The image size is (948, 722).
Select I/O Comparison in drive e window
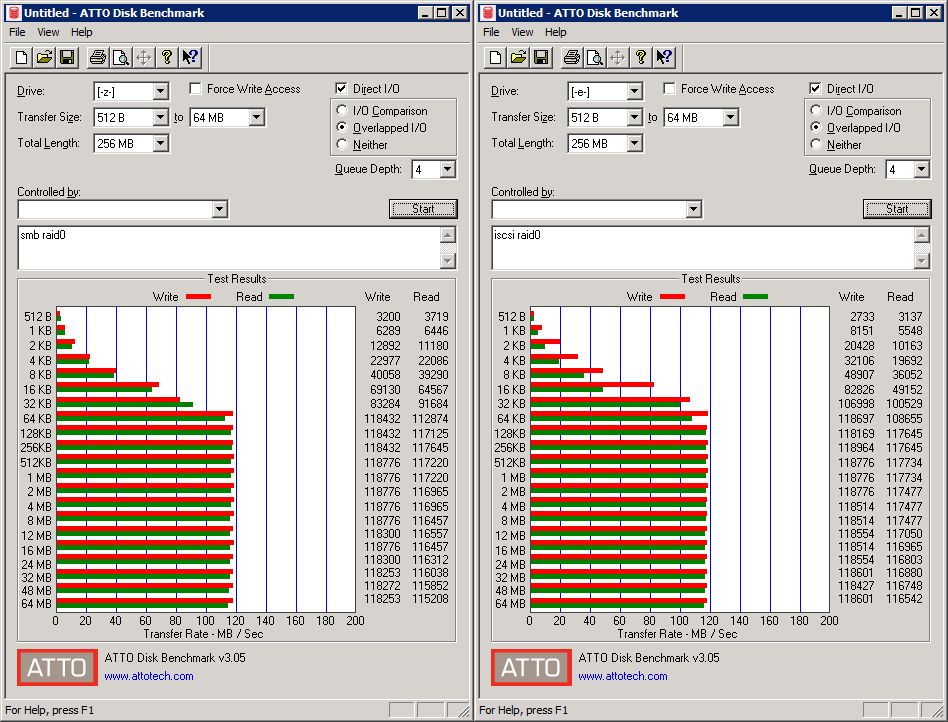[816, 111]
